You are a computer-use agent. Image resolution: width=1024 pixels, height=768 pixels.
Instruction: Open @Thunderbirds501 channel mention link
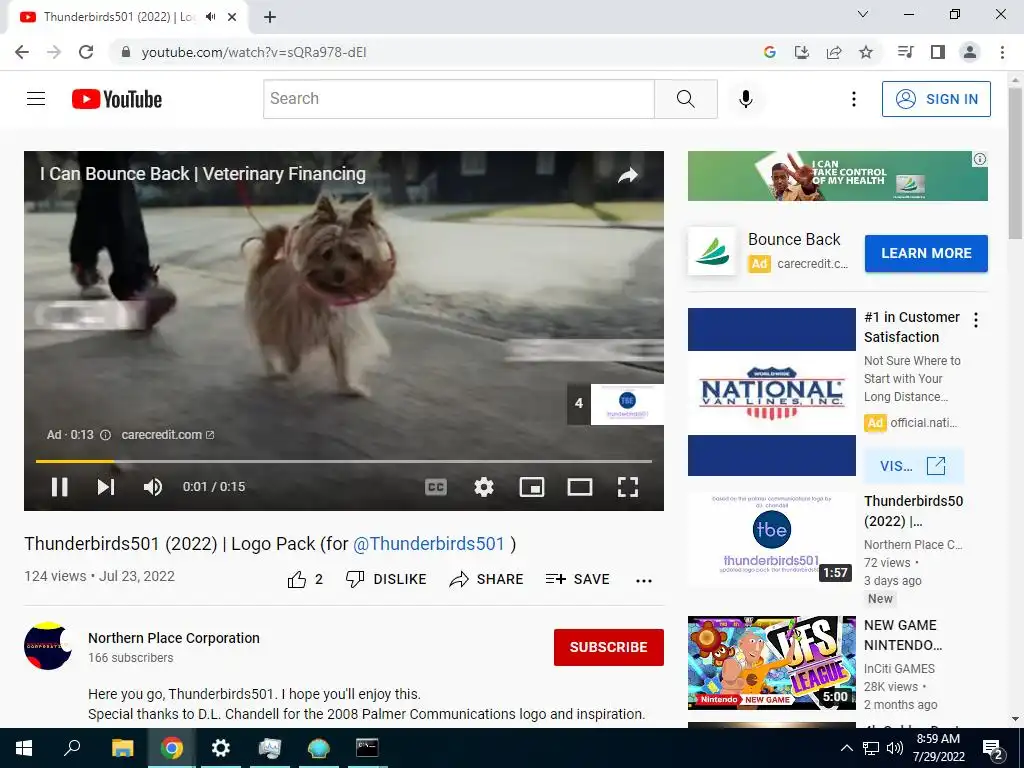pyautogui.click(x=429, y=544)
